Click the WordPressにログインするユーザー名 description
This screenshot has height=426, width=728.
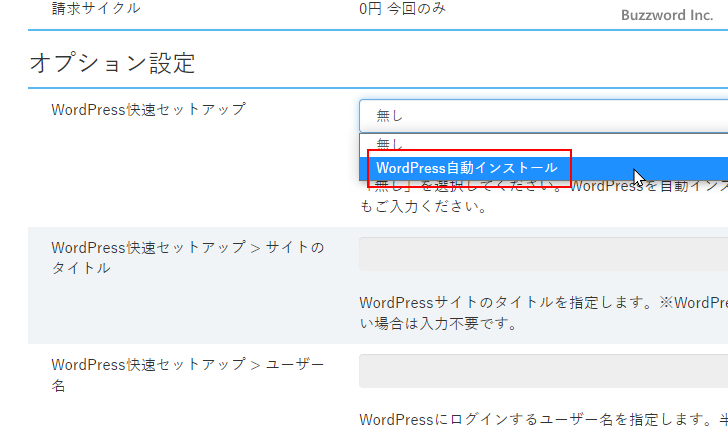(543, 419)
